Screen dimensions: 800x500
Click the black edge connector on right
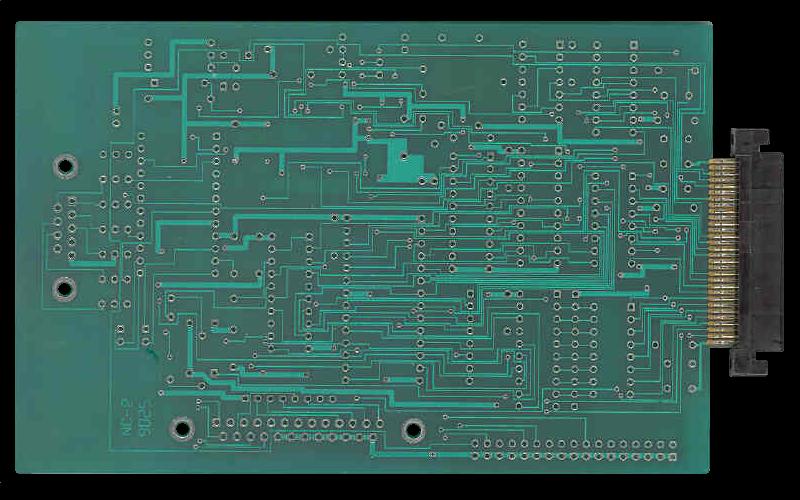pyautogui.click(x=757, y=250)
